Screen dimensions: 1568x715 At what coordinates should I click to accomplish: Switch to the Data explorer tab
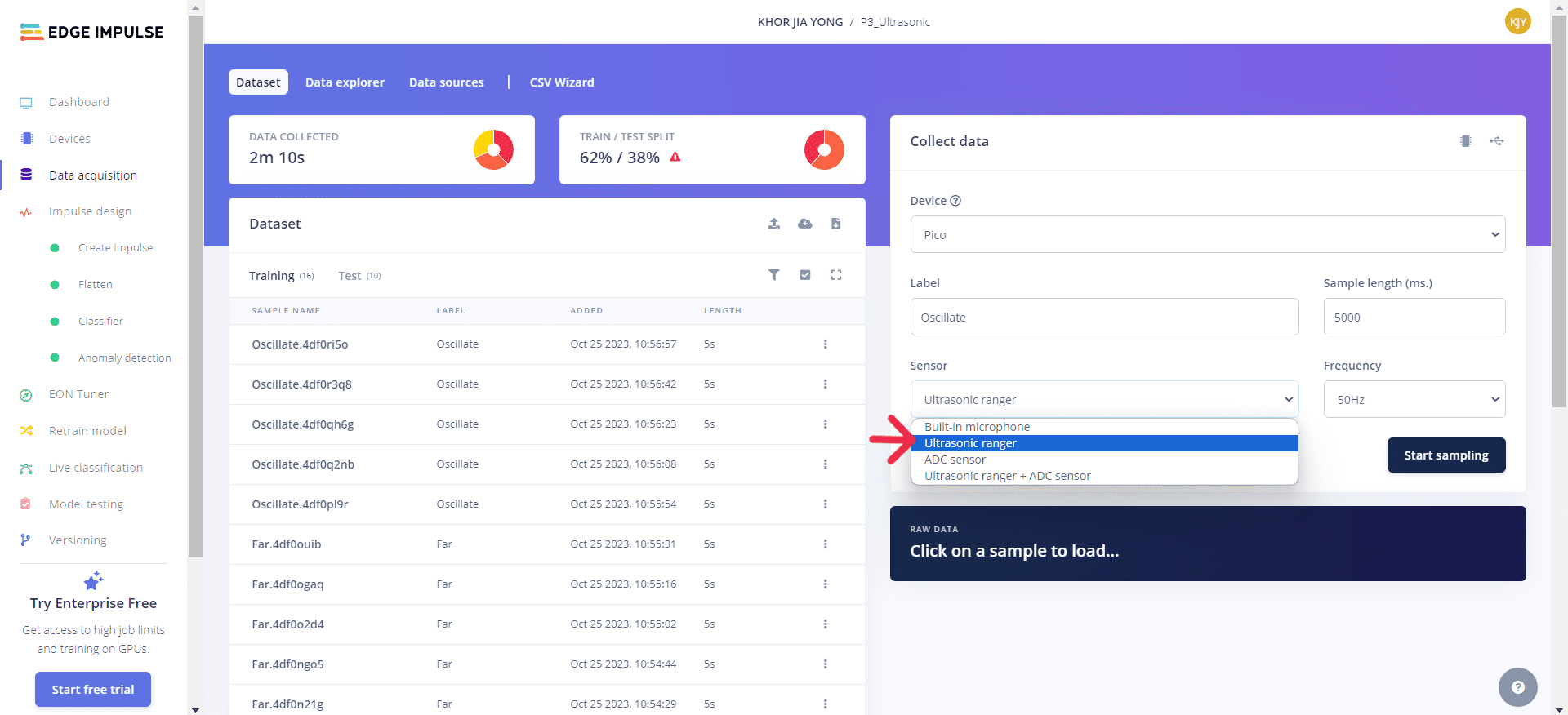pyautogui.click(x=345, y=82)
